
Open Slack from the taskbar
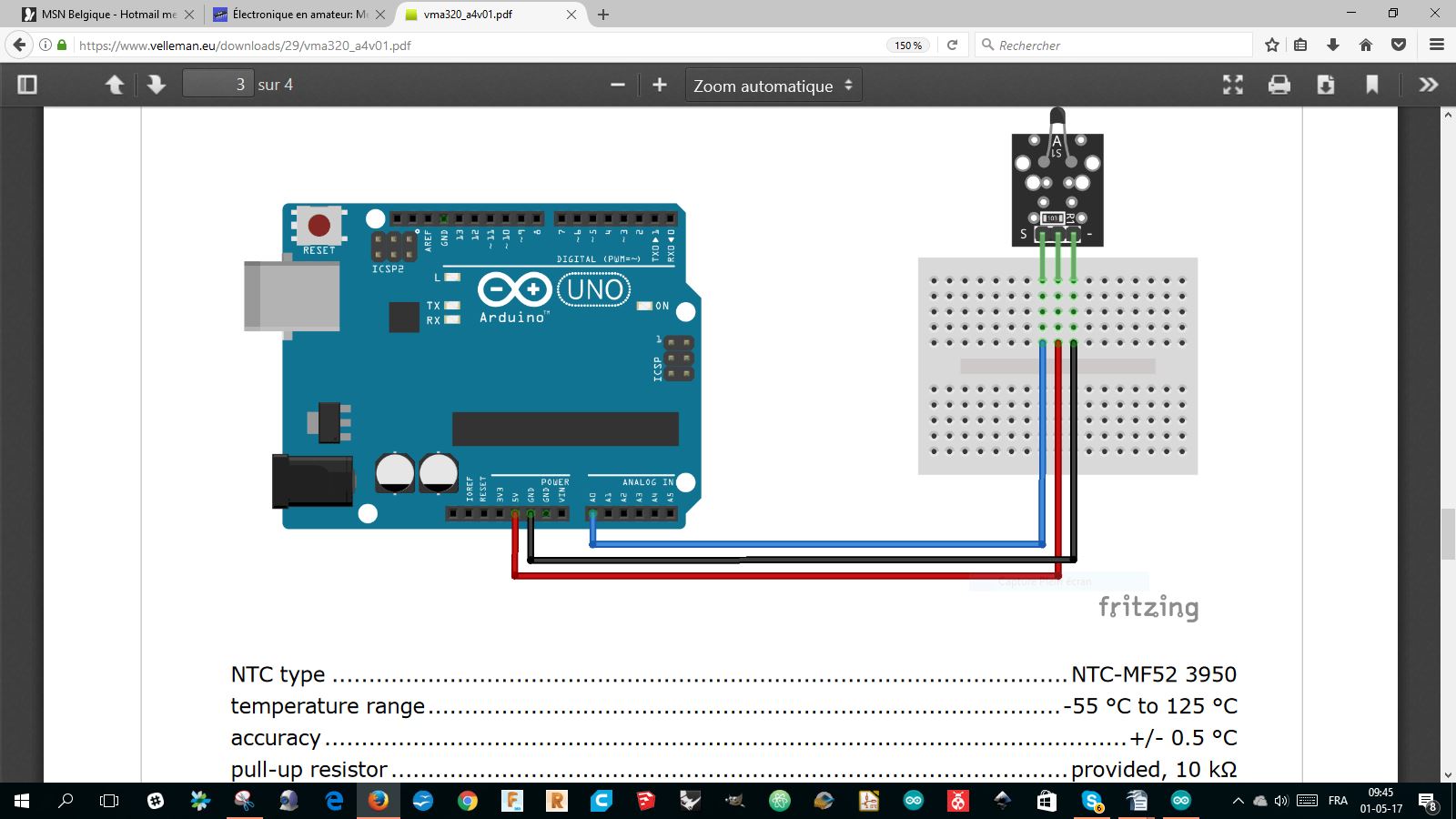click(156, 801)
